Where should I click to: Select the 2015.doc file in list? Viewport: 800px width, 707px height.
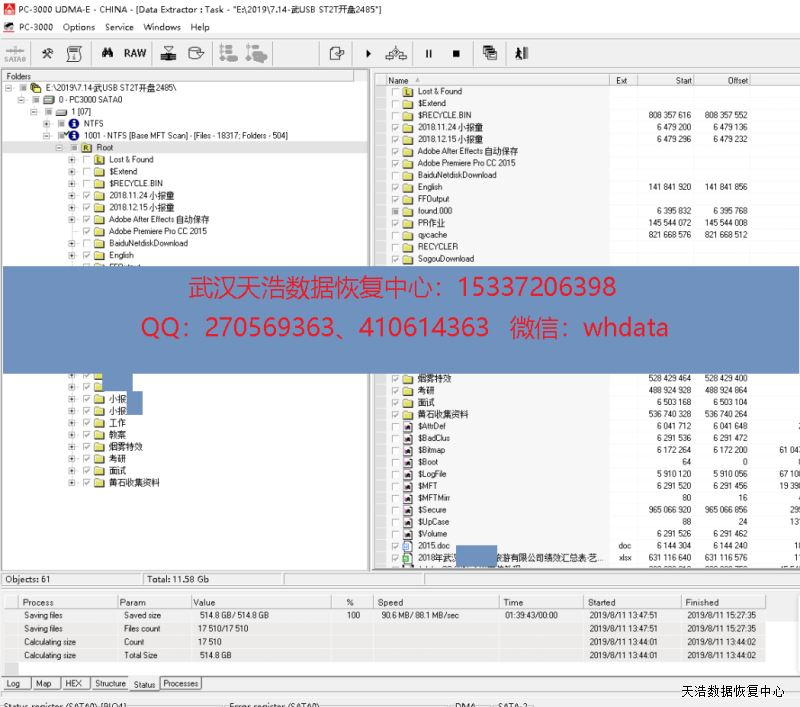[434, 546]
